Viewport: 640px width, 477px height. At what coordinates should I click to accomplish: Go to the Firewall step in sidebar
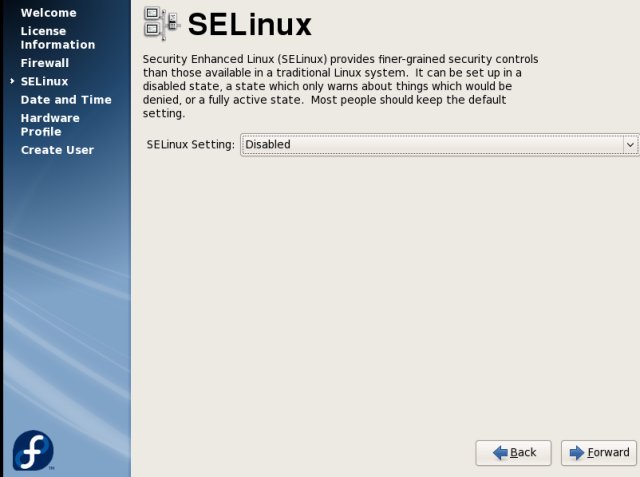tap(45, 63)
